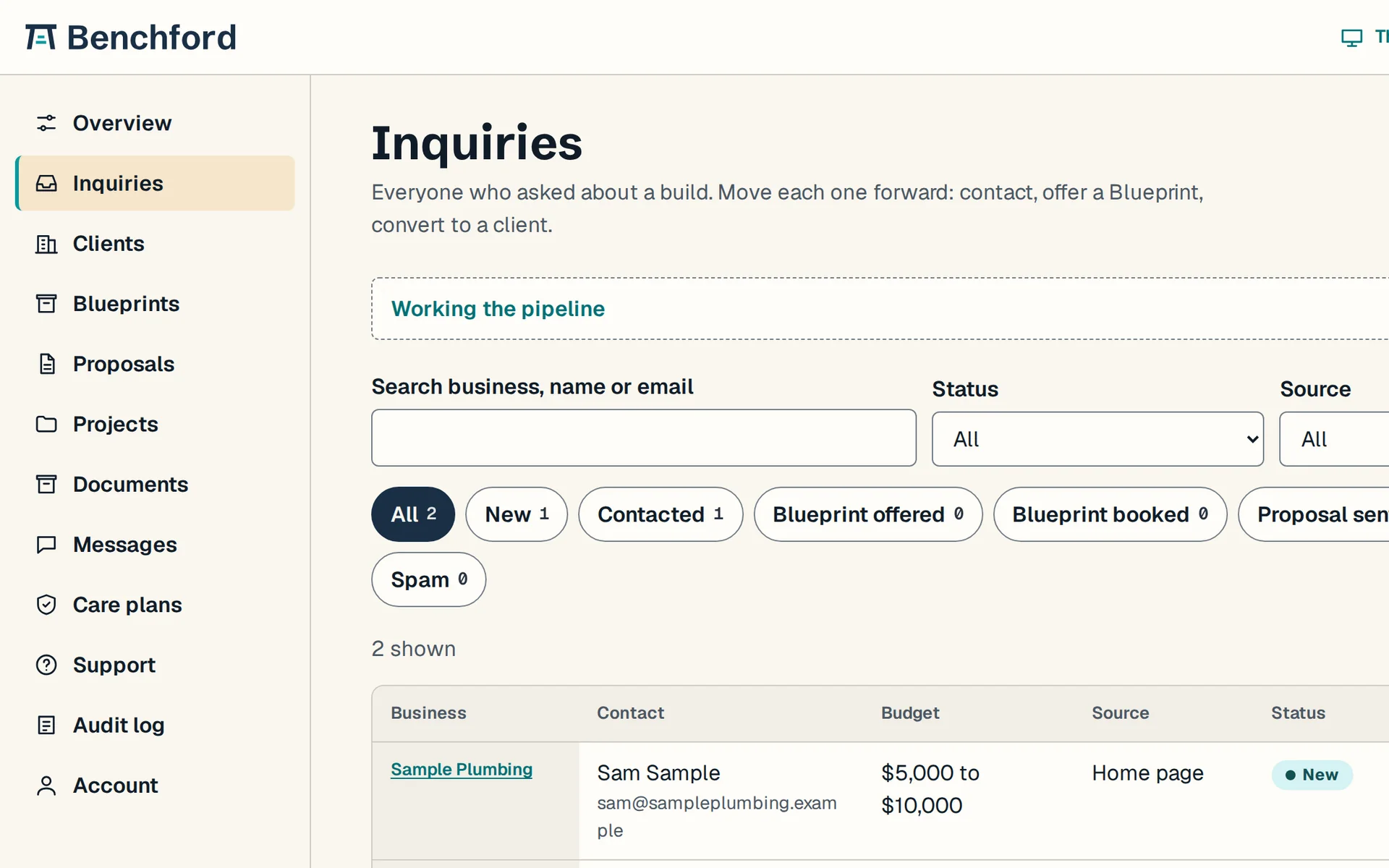Go to Blueprints page label
Screen dimensions: 1389x868
click(x=126, y=304)
